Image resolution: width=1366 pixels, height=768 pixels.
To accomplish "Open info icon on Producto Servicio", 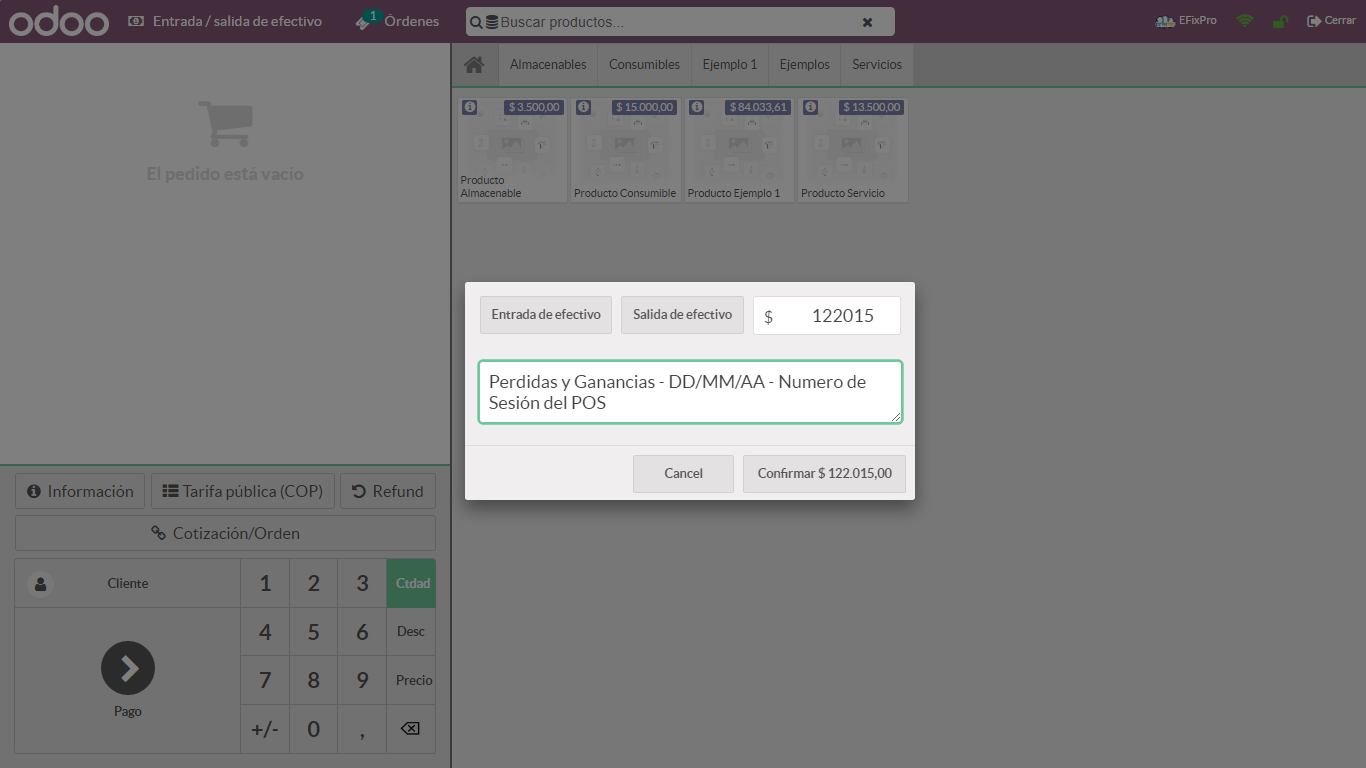I will pyautogui.click(x=810, y=107).
